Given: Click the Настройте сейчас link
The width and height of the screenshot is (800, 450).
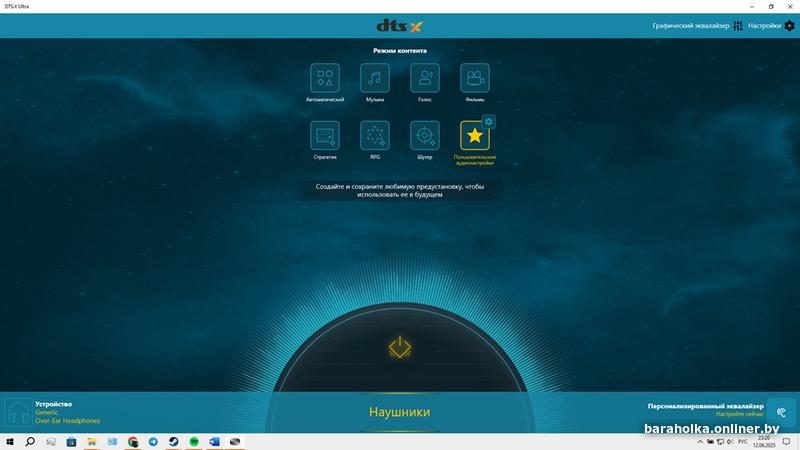Looking at the screenshot, I should click(740, 414).
